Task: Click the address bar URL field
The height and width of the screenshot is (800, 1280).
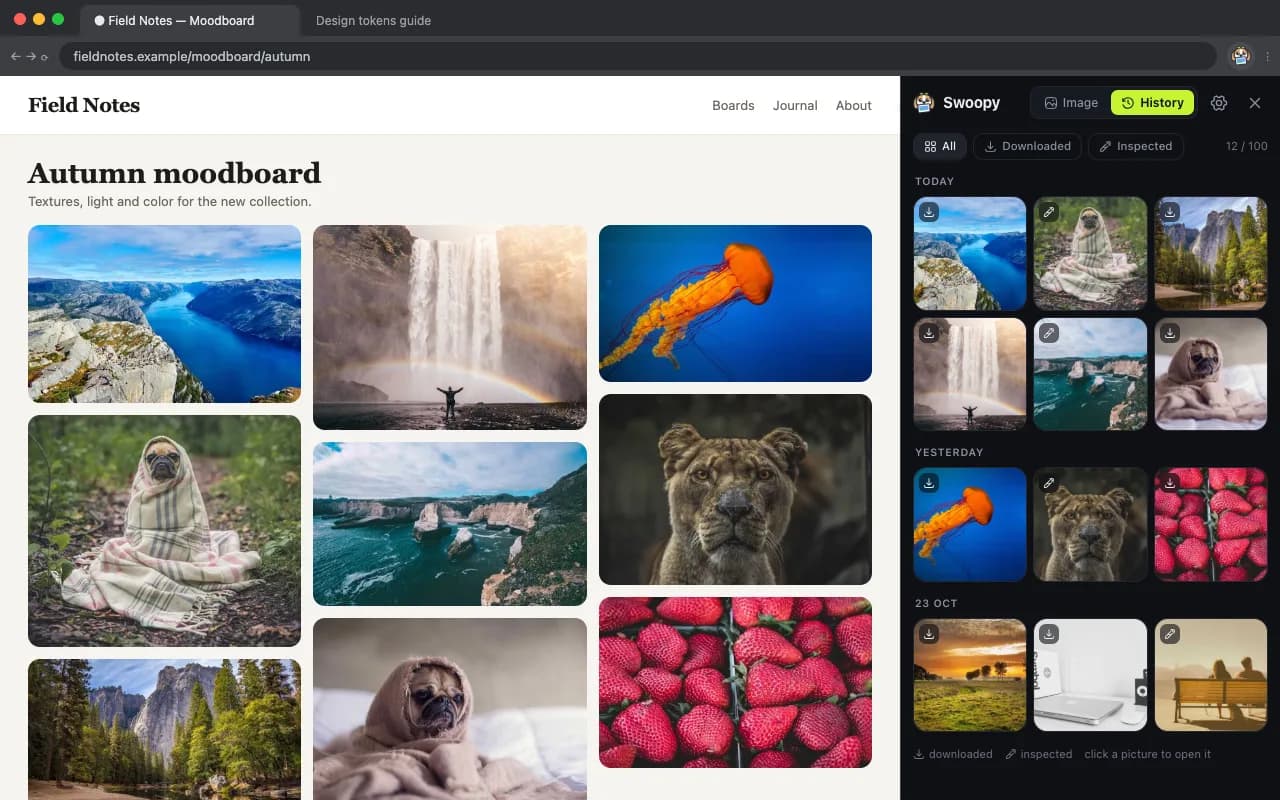Action: point(638,57)
